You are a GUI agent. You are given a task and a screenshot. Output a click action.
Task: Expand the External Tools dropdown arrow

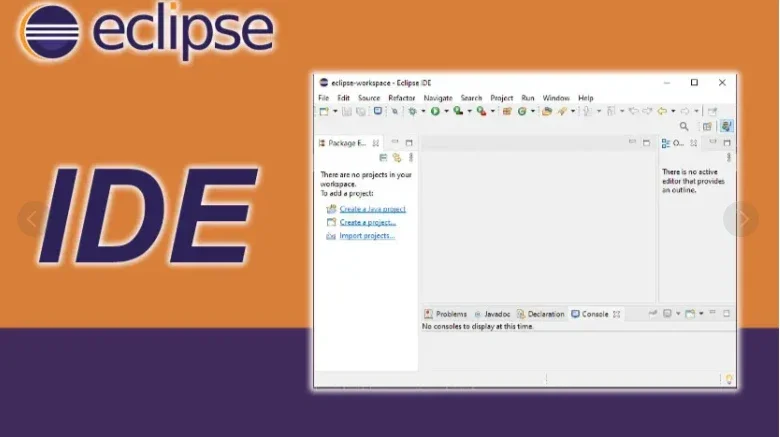tap(492, 111)
